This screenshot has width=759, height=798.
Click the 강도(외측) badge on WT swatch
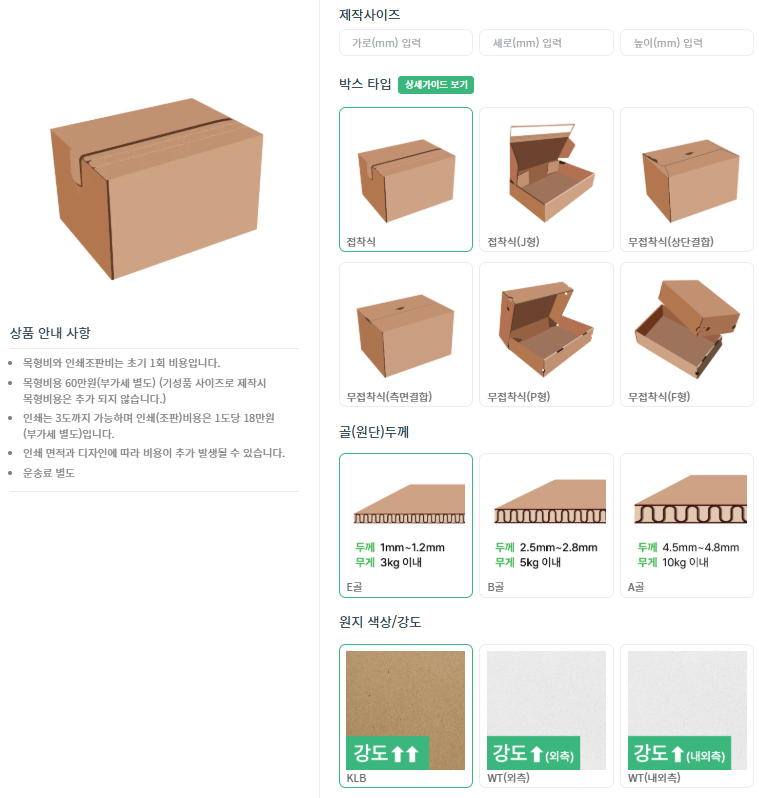tap(533, 753)
